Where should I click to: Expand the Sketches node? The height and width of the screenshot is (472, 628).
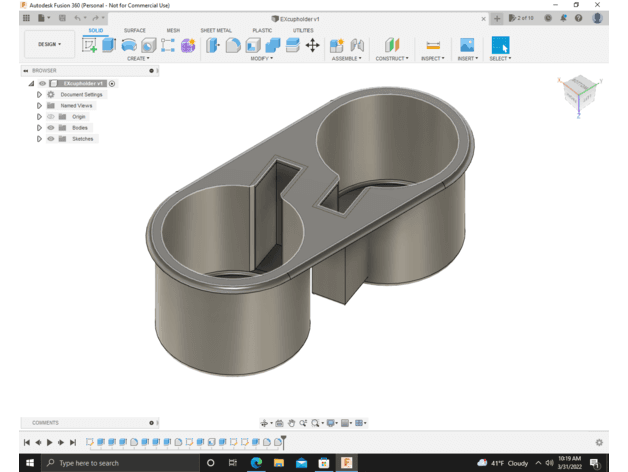pos(39,139)
